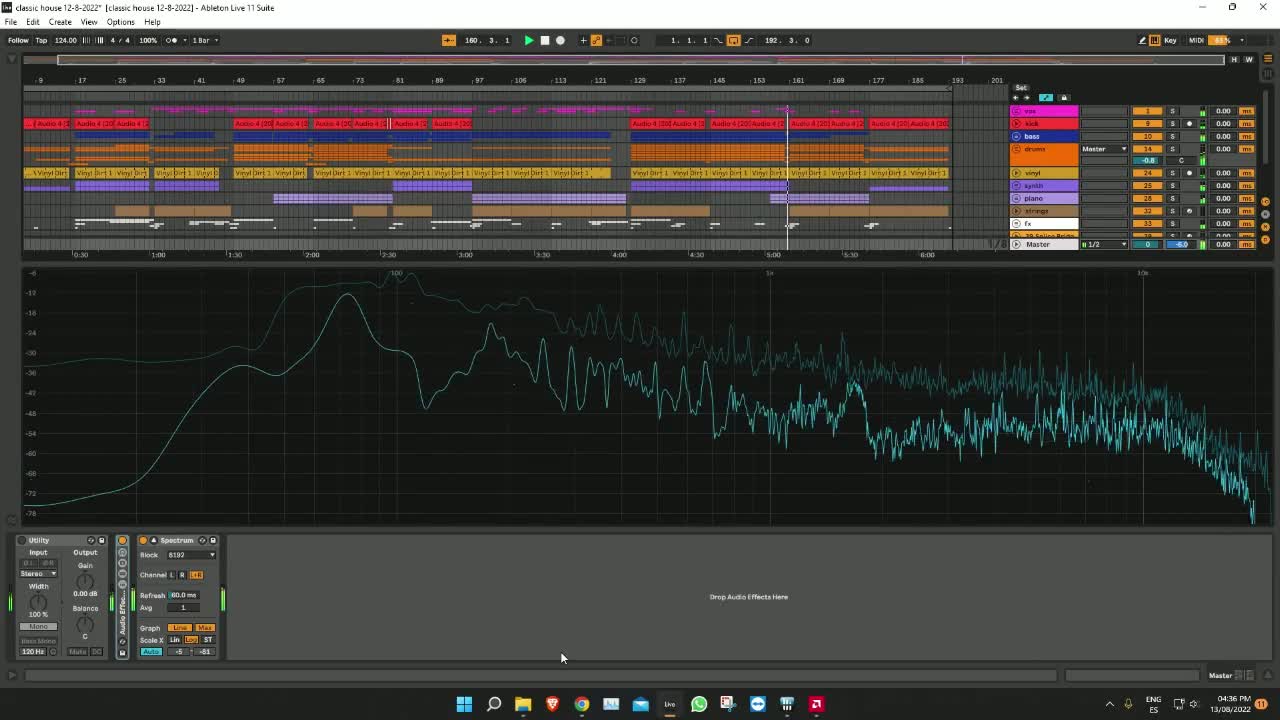Unfold the vox track
Viewport: 1280px width, 720px height.
tap(1017, 111)
